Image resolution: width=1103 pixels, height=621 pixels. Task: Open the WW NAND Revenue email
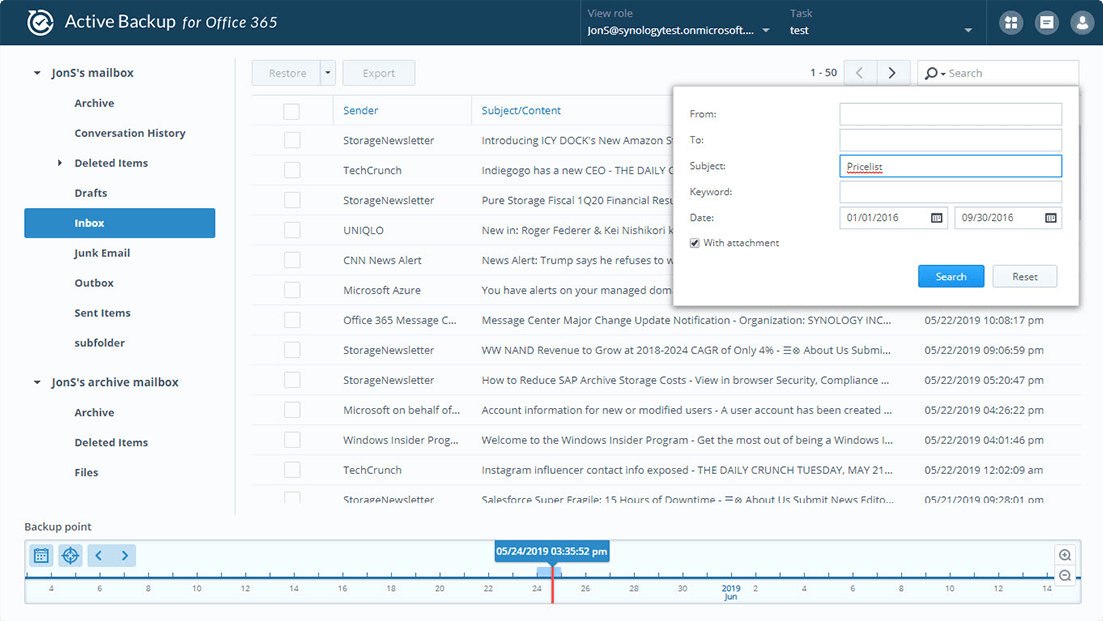tap(666, 350)
